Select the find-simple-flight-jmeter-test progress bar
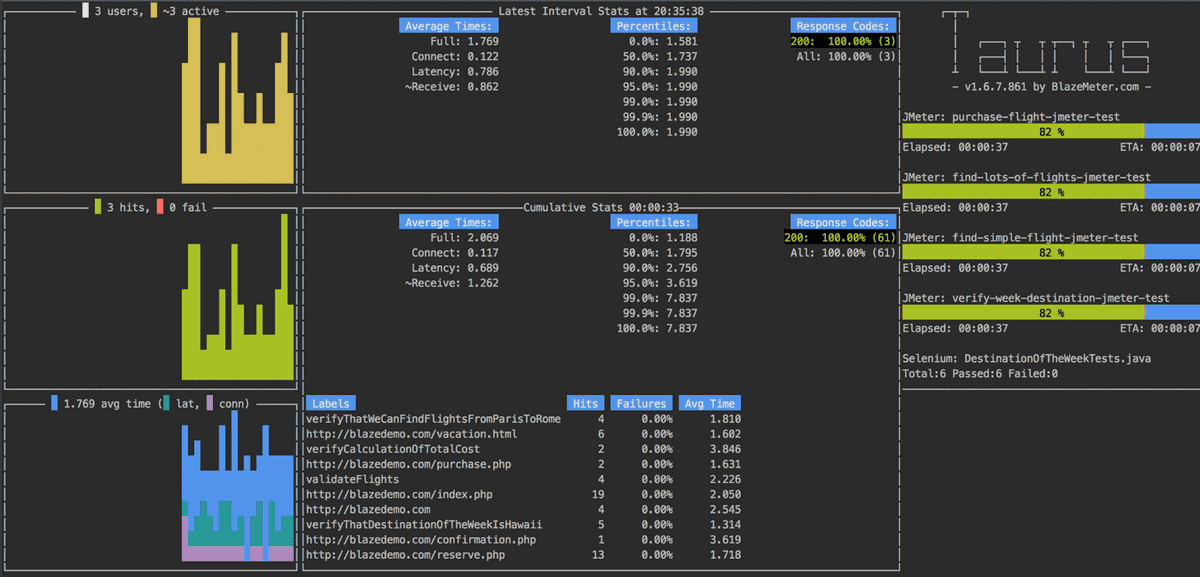The height and width of the screenshot is (577, 1200). tap(1051, 253)
